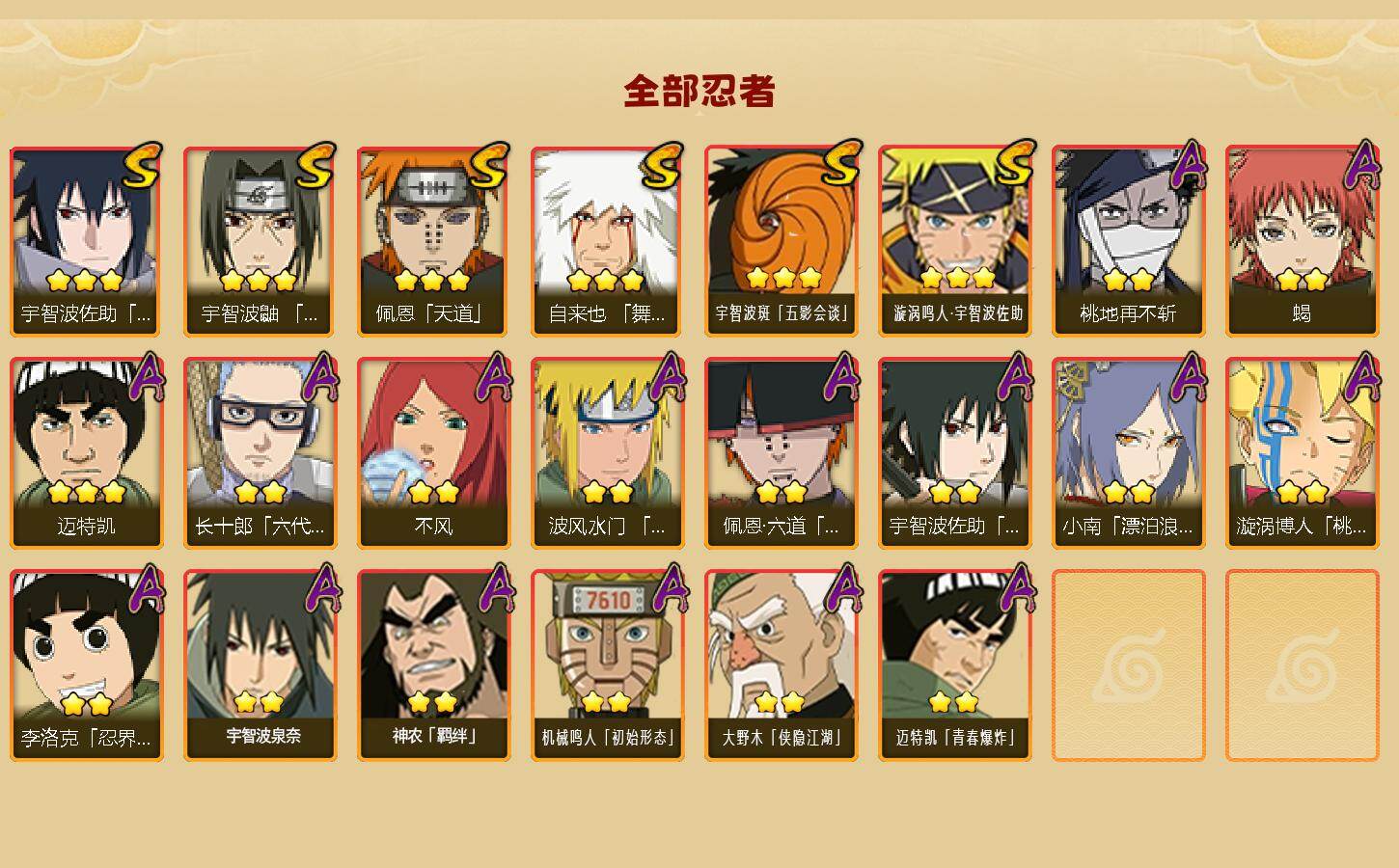Click the A rank badge on 小南 card
The image size is (1399, 868).
pyautogui.click(x=1189, y=377)
